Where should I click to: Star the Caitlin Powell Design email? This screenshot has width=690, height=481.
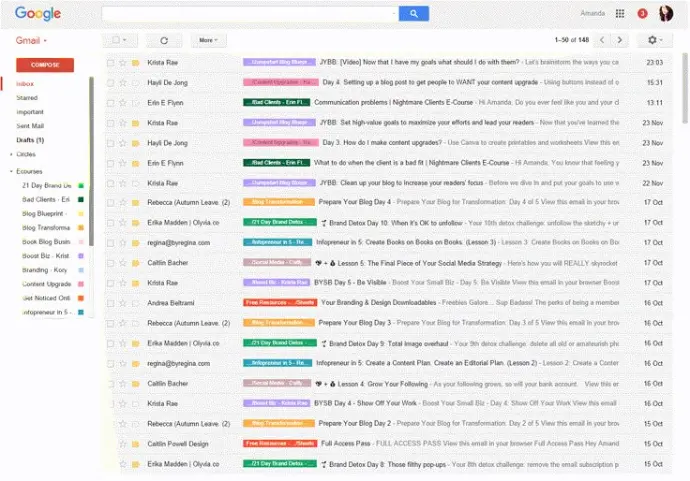[x=123, y=444]
